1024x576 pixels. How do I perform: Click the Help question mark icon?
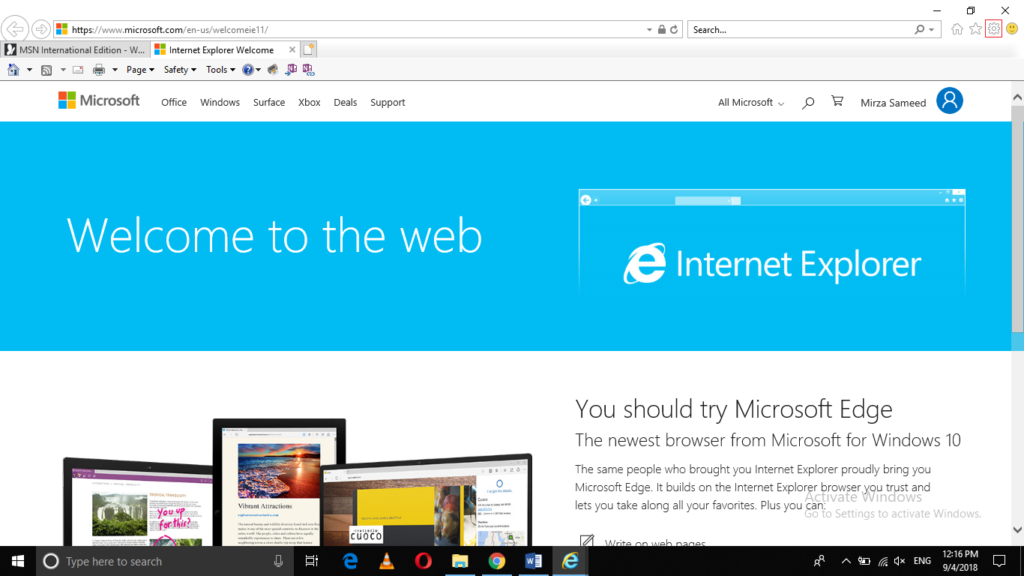(248, 69)
